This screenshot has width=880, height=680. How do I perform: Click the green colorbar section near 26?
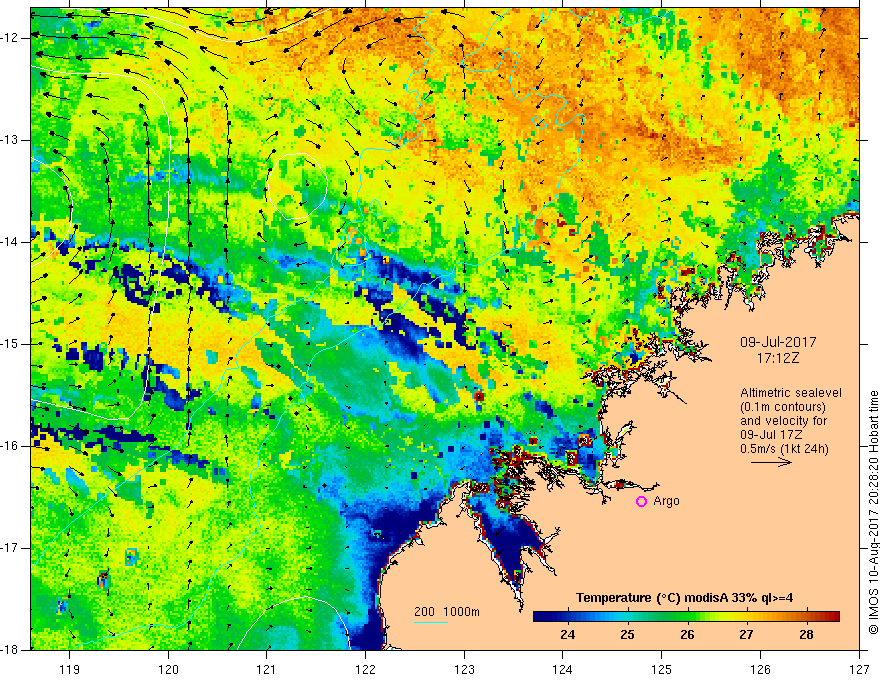tap(687, 617)
